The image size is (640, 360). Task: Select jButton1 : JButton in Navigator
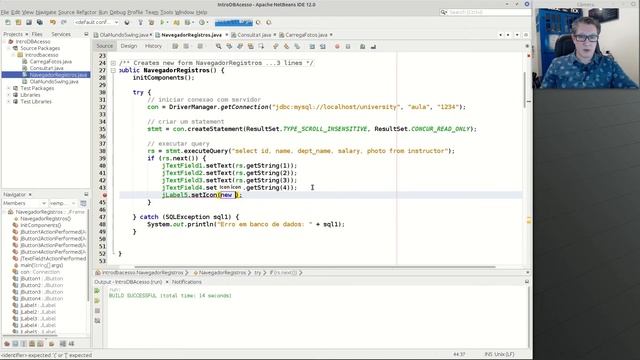42,279
